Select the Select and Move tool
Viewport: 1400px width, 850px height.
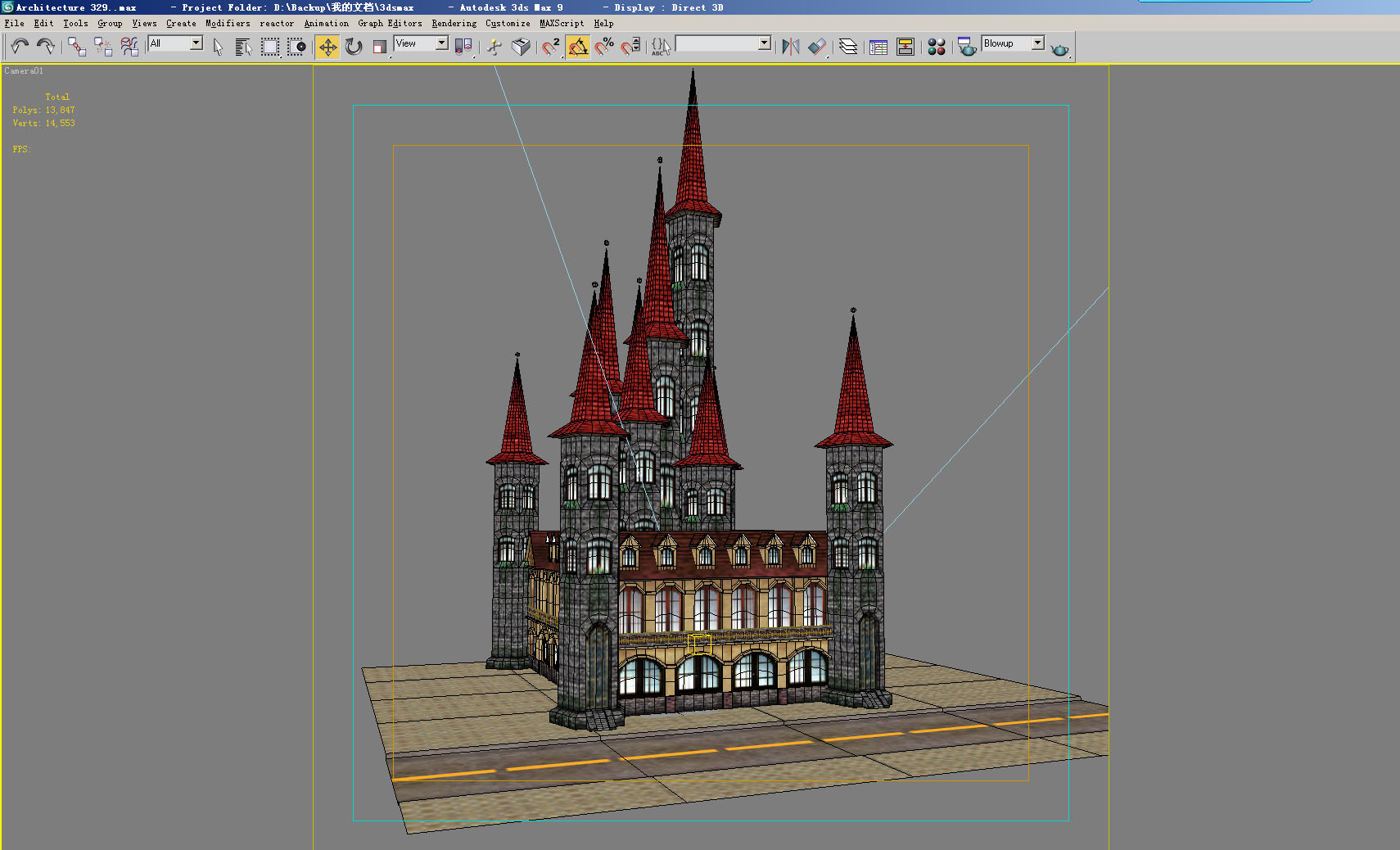click(327, 47)
